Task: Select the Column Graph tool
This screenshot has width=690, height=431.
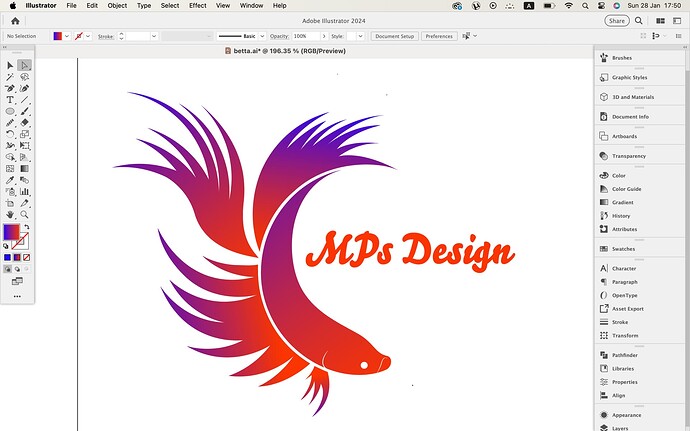Action: point(24,192)
